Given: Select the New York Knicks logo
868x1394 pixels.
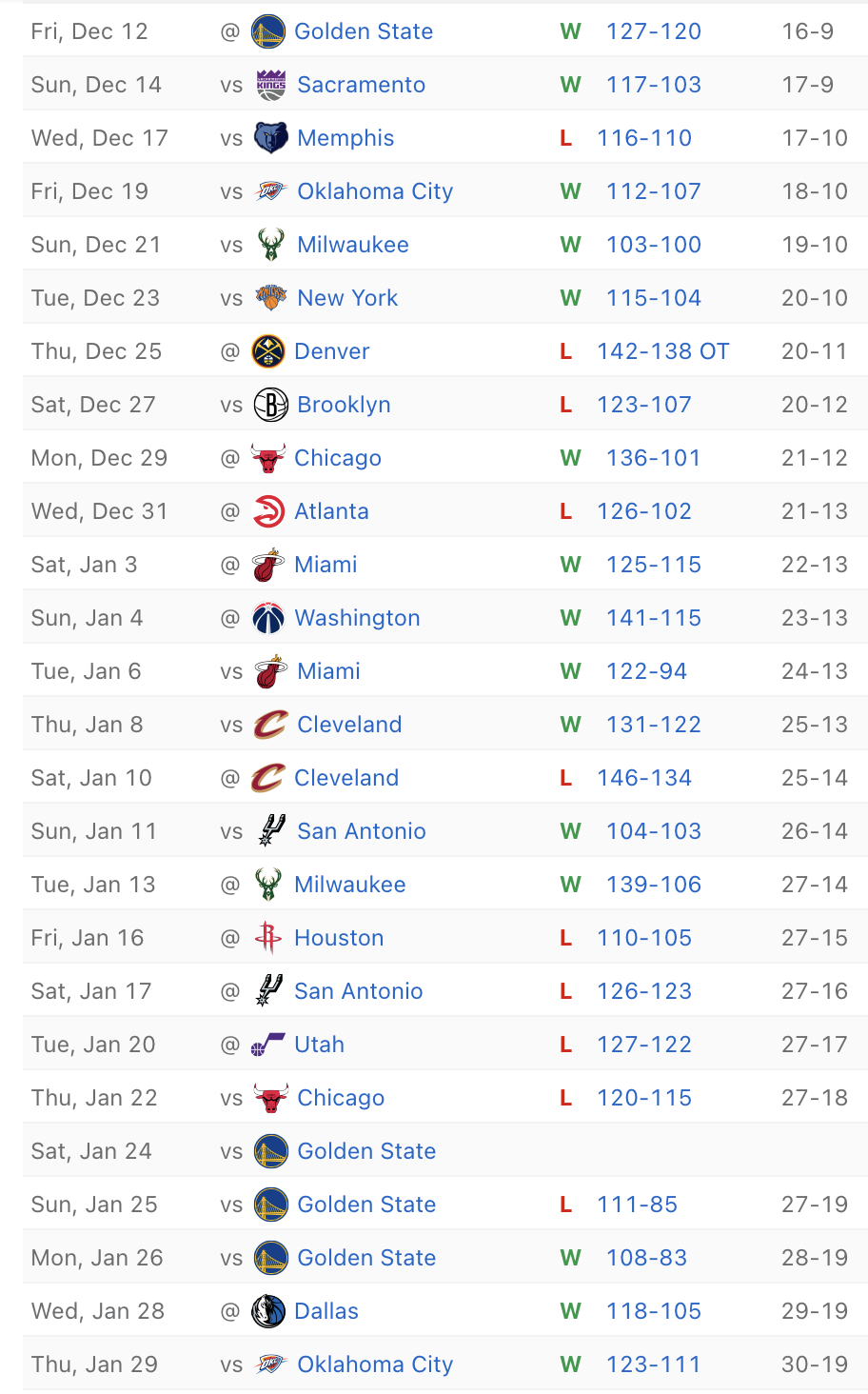Looking at the screenshot, I should tap(271, 298).
